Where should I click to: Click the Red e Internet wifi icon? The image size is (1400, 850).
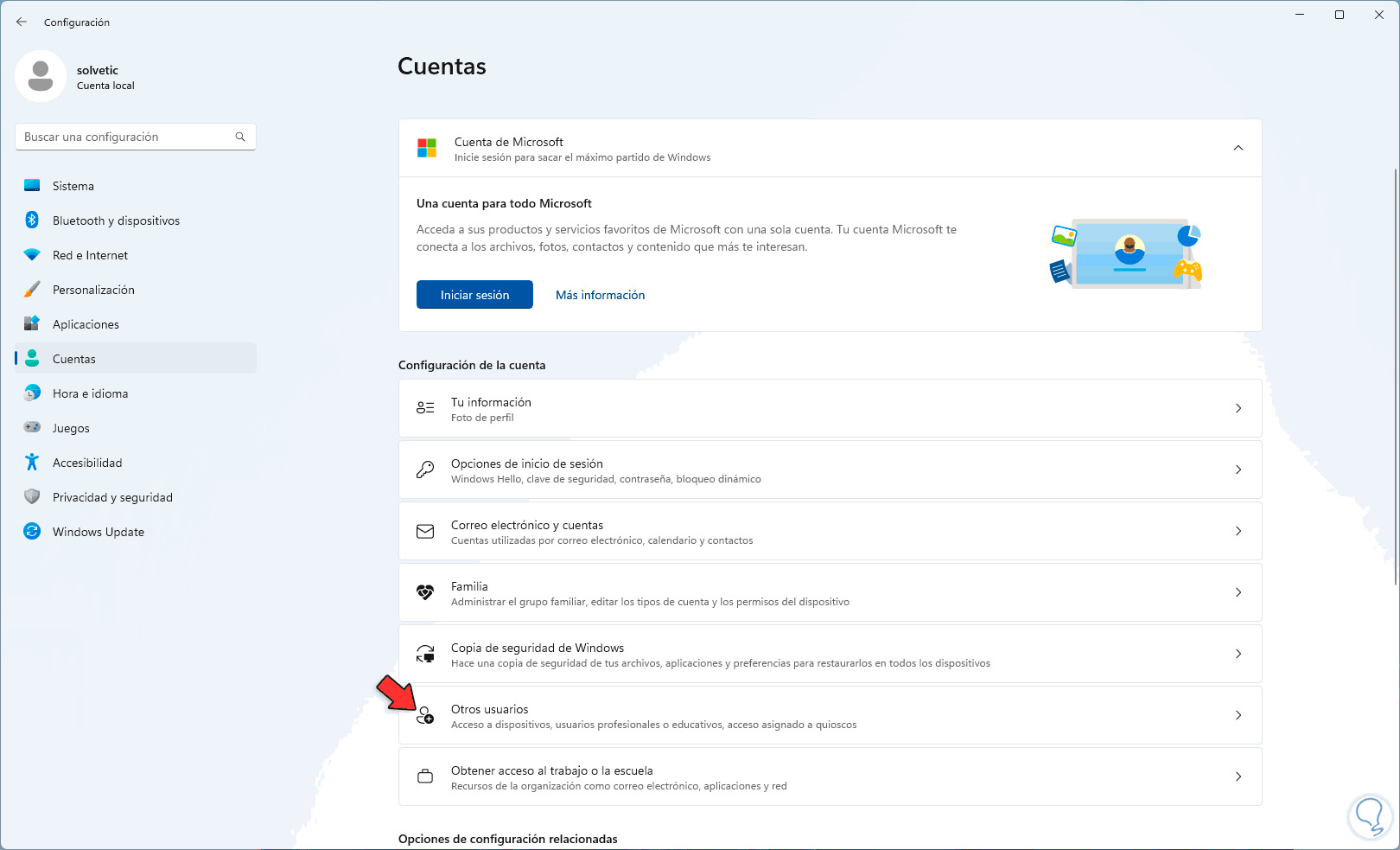(x=32, y=255)
